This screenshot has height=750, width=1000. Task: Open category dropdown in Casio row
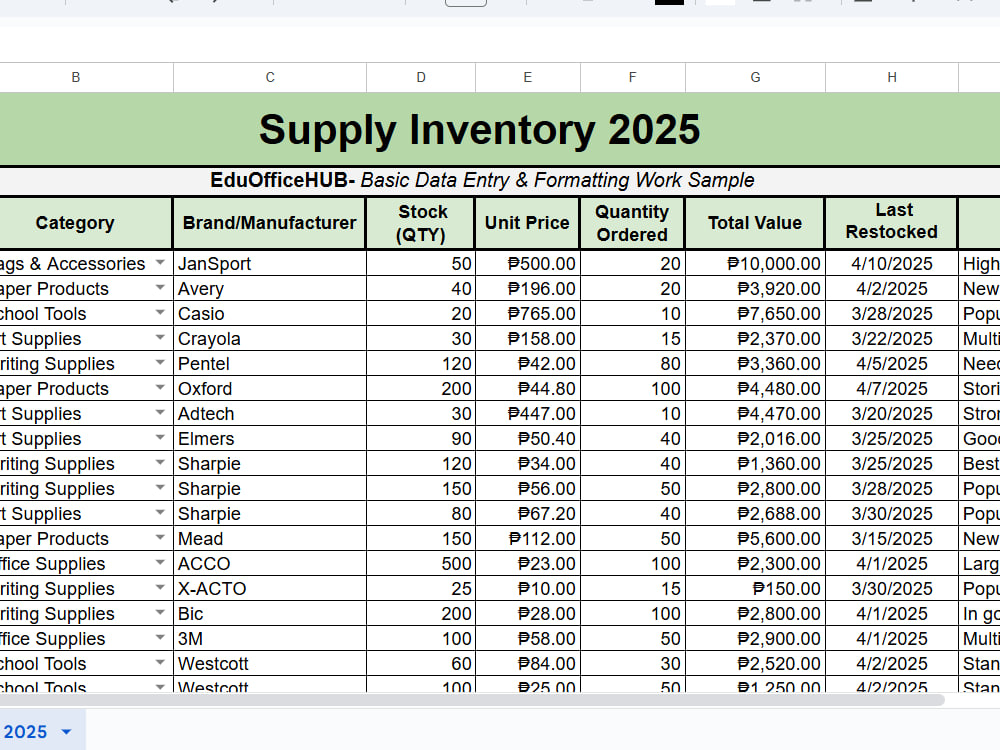coord(160,312)
